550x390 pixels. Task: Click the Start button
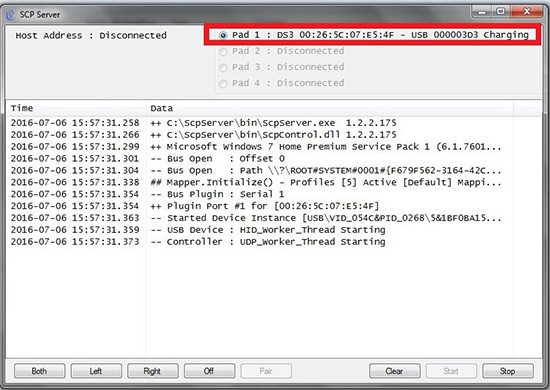tap(451, 371)
